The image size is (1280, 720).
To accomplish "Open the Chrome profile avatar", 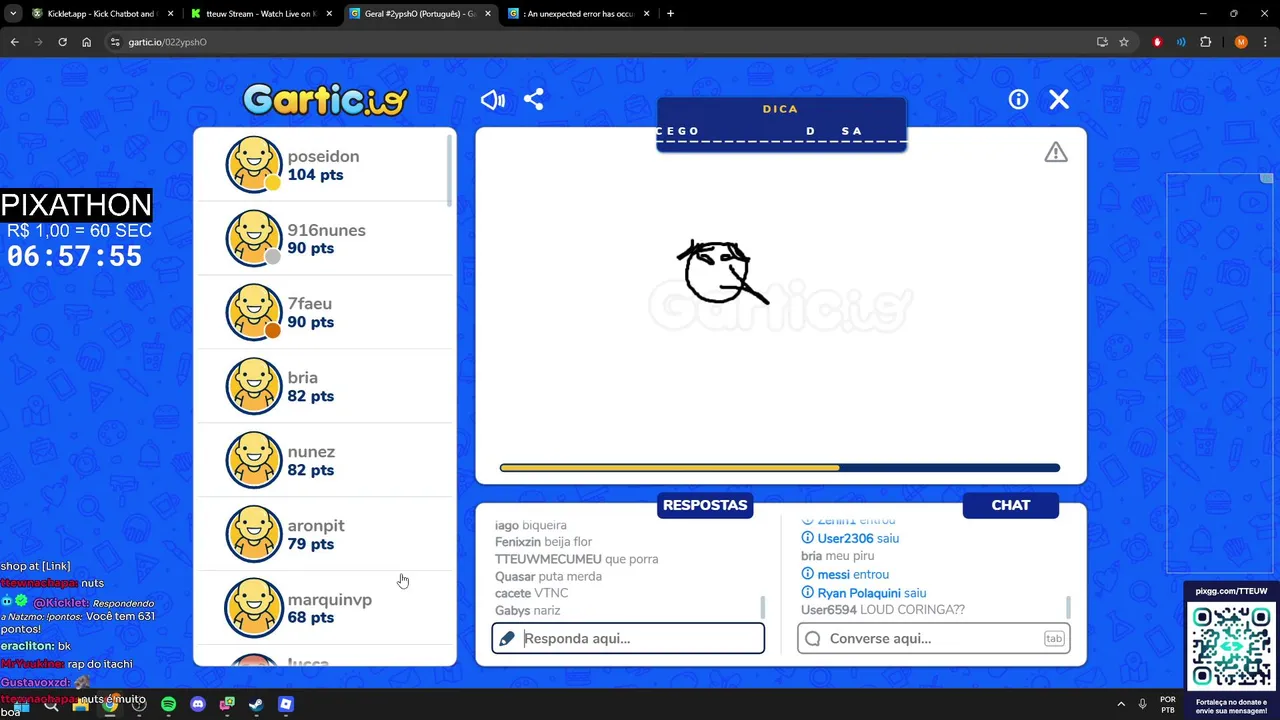I will pyautogui.click(x=1241, y=42).
